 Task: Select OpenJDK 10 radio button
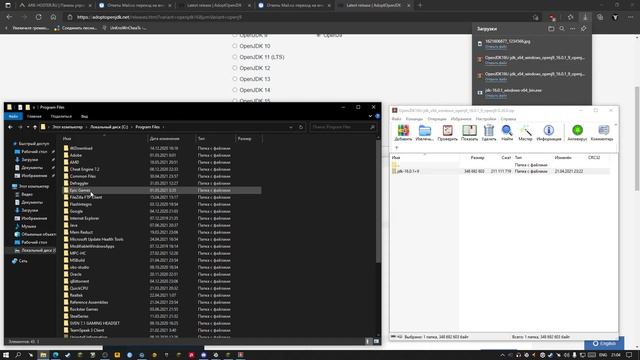[x=235, y=46]
